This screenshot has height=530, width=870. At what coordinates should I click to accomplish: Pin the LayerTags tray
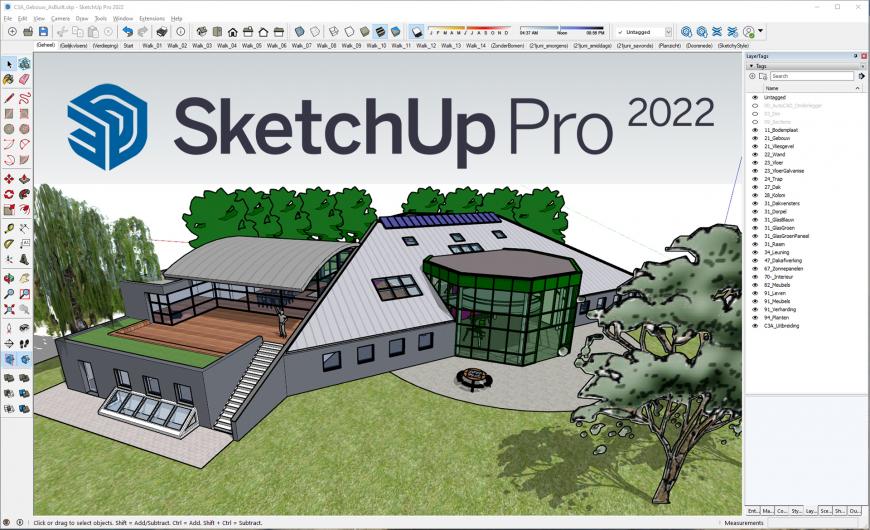[856, 56]
